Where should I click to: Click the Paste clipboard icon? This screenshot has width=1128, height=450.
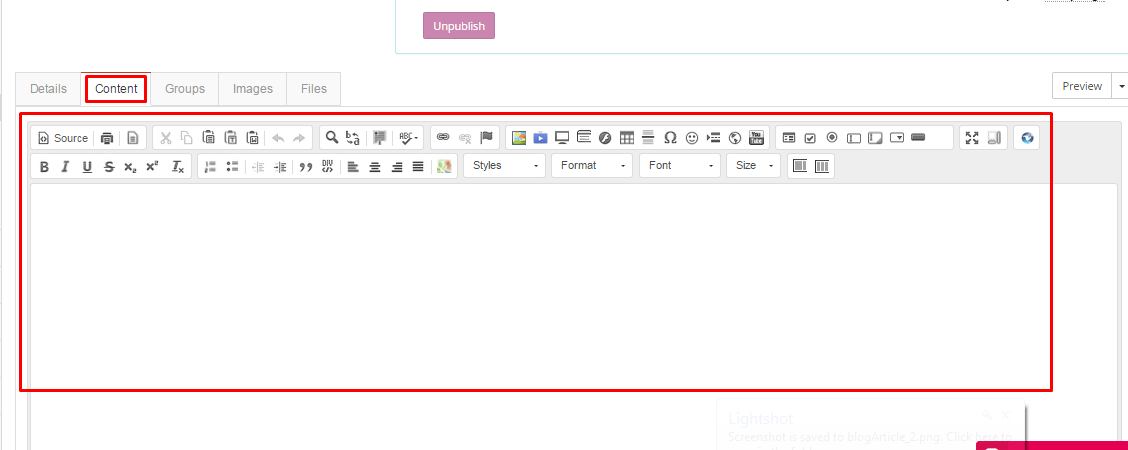click(209, 138)
